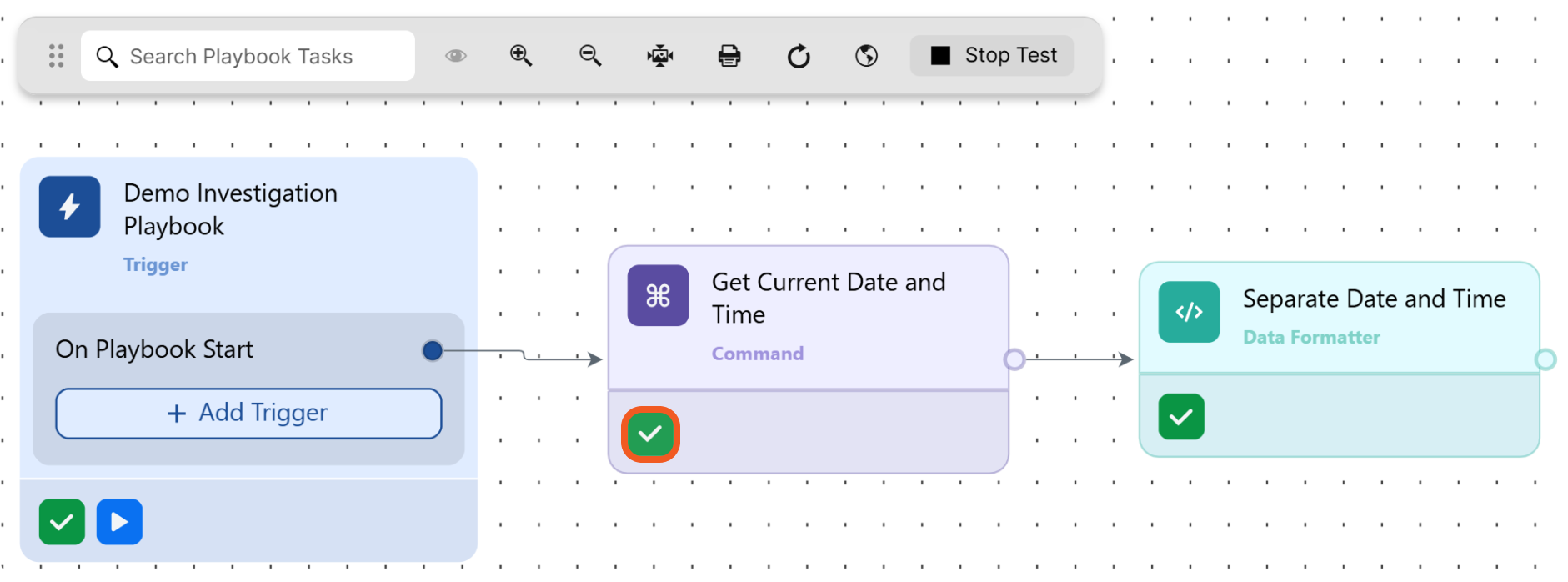This screenshot has width=1568, height=582.
Task: Toggle the eye visibility icon
Action: 455,56
